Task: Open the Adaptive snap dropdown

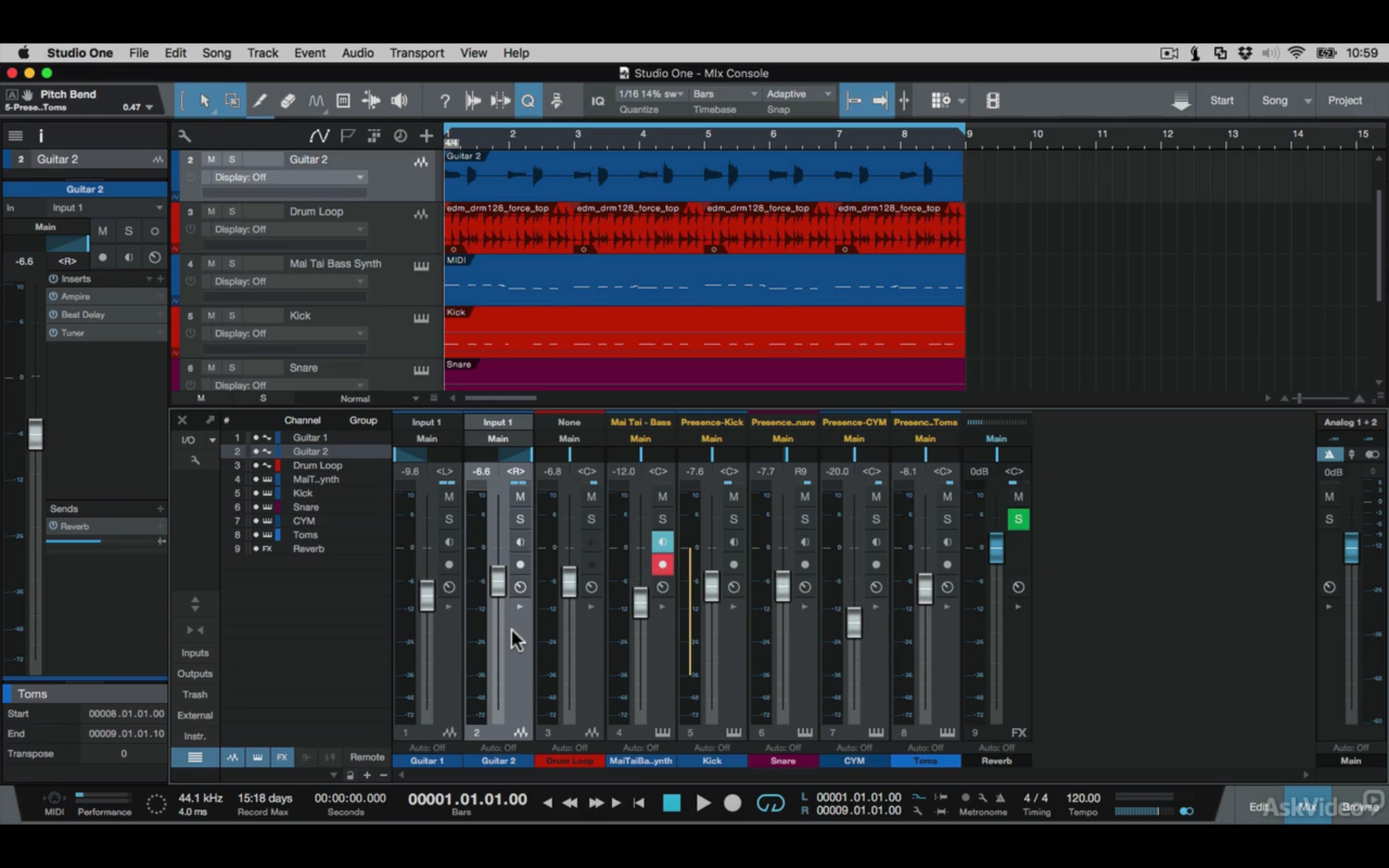Action: pos(799,93)
